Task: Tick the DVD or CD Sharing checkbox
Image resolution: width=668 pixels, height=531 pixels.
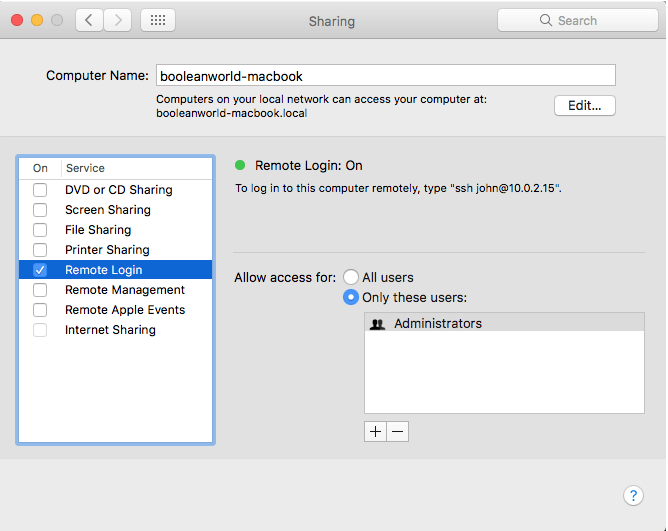Action: point(40,190)
